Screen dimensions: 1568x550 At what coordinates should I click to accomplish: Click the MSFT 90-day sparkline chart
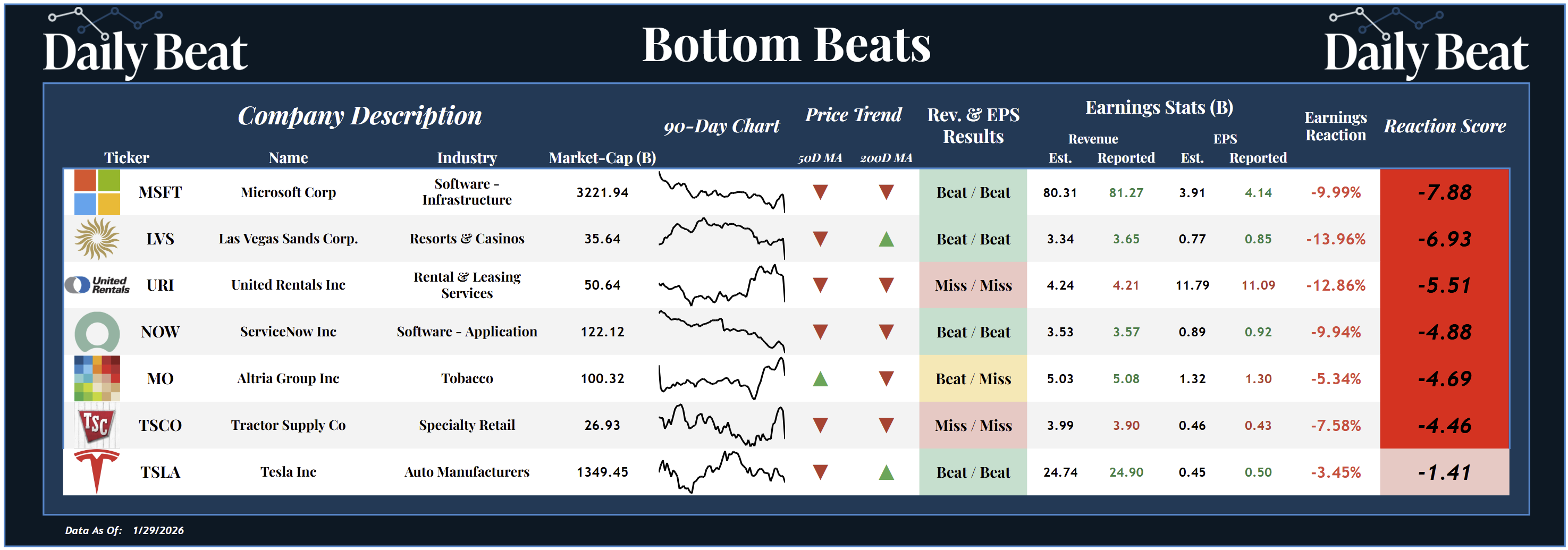721,192
